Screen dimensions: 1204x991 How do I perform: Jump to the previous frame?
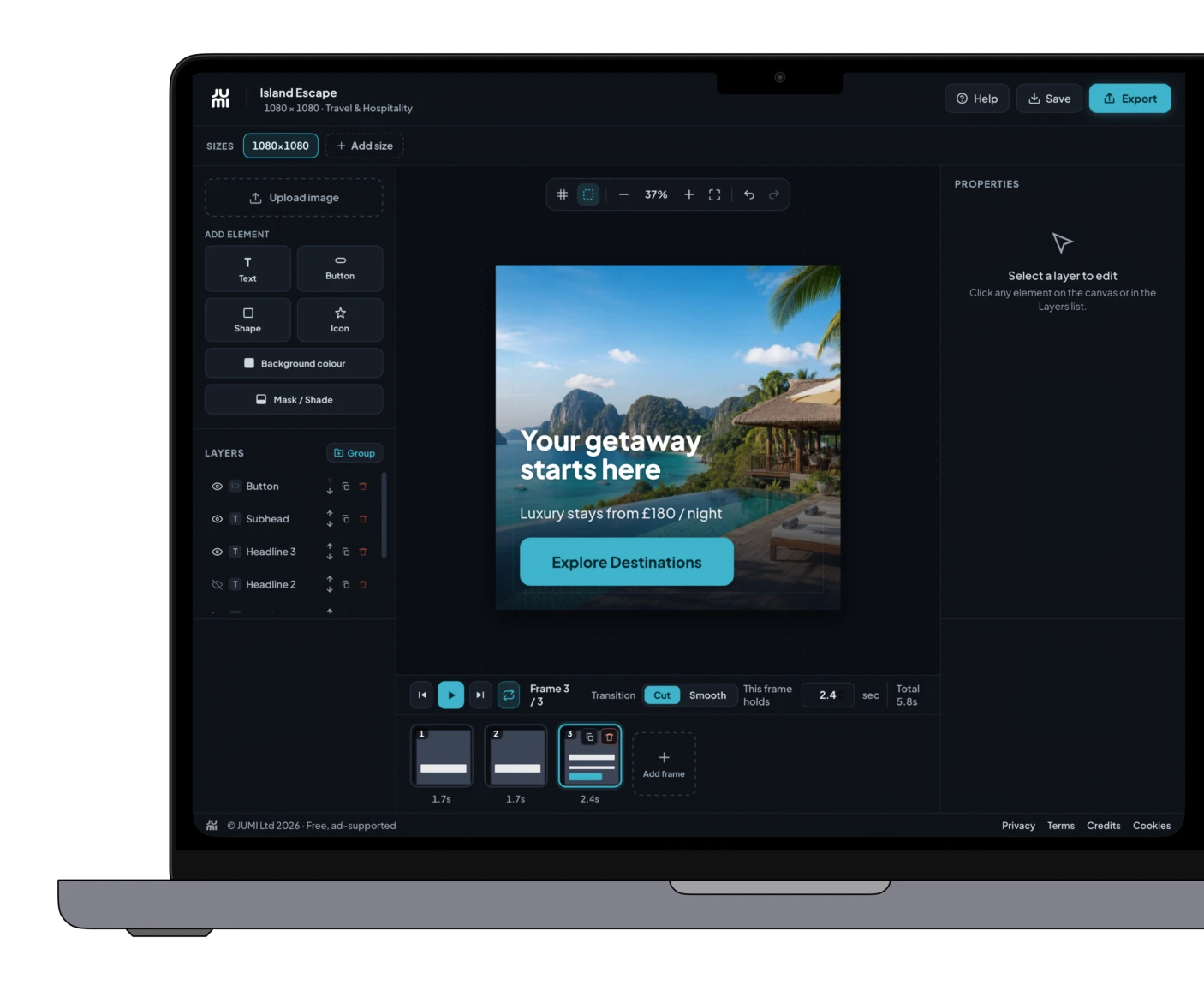pyautogui.click(x=422, y=695)
